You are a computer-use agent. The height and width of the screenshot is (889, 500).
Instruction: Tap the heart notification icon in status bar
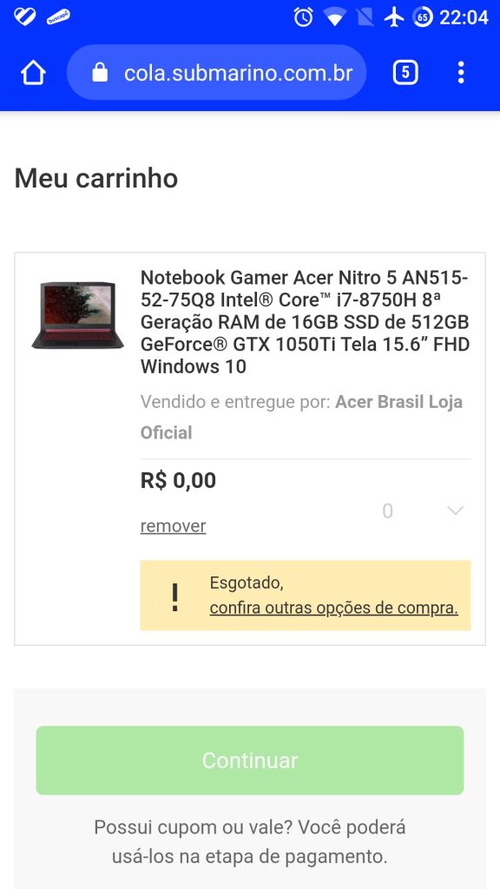[x=24, y=16]
